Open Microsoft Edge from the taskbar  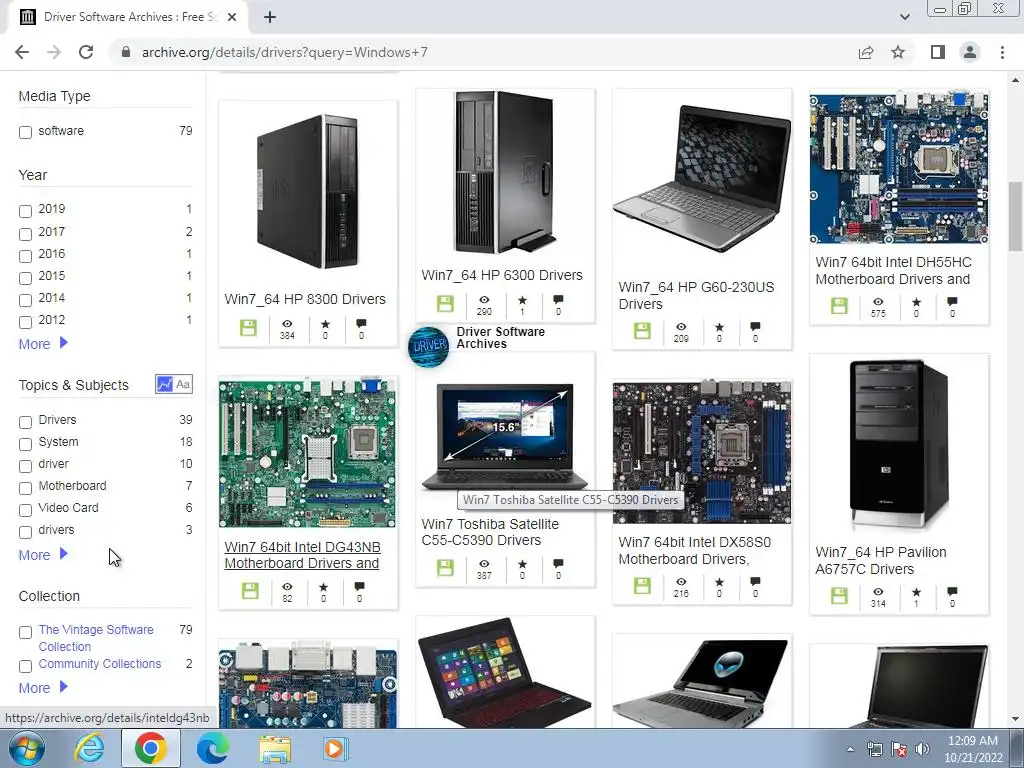pyautogui.click(x=213, y=748)
